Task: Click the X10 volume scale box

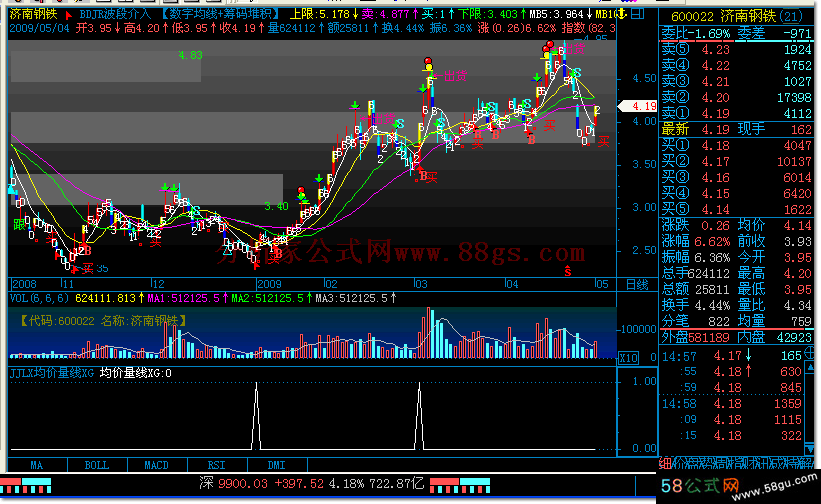Action: [628, 358]
